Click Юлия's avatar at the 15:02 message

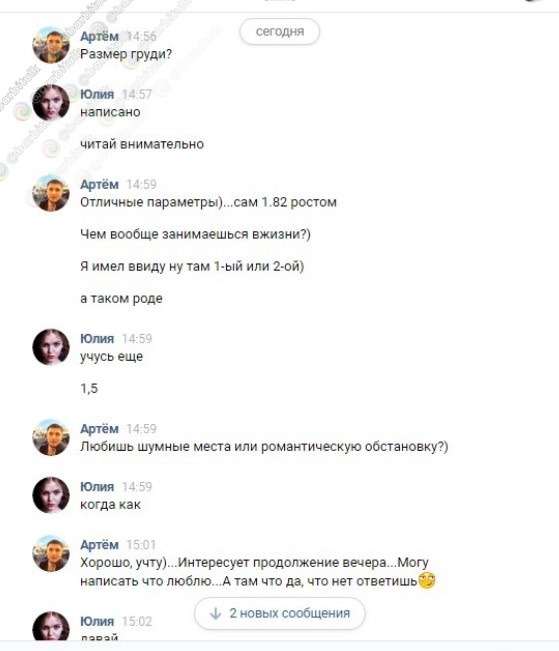tap(51, 626)
